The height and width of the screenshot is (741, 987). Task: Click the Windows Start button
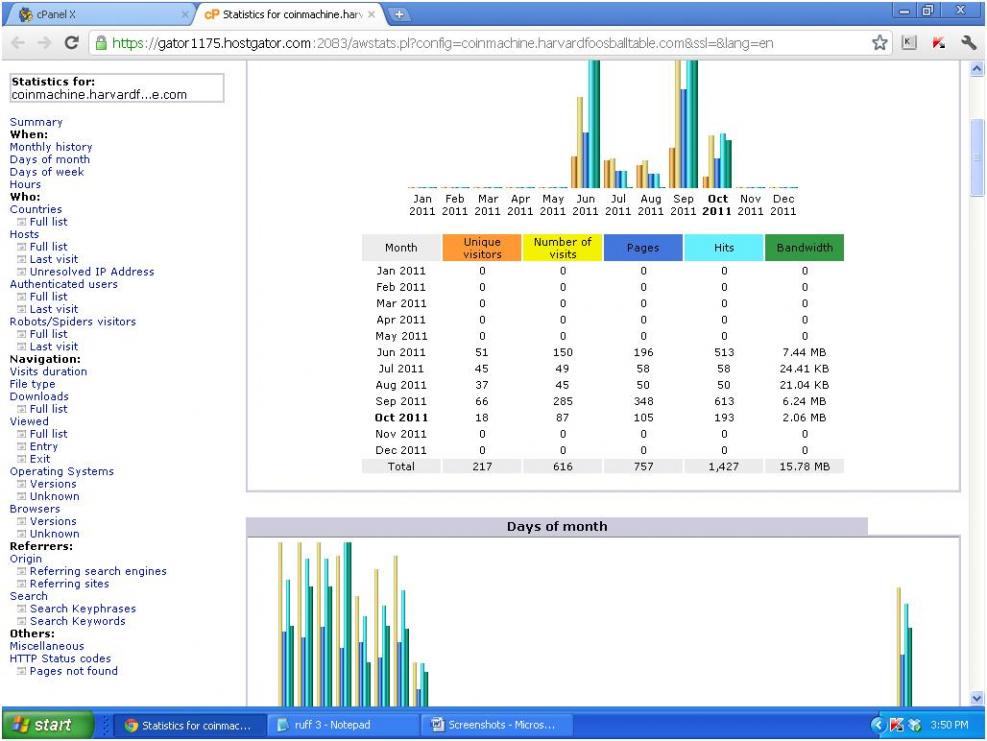tap(46, 725)
